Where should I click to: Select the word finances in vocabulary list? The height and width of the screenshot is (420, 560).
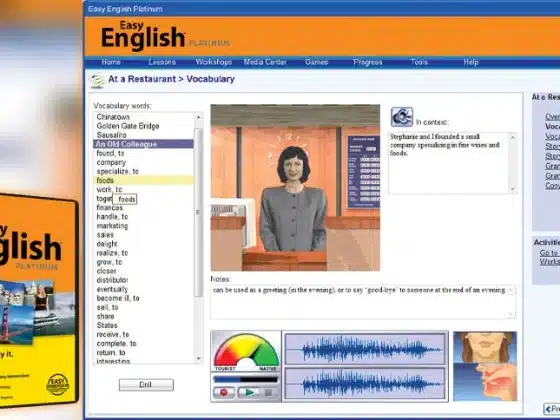[110, 208]
